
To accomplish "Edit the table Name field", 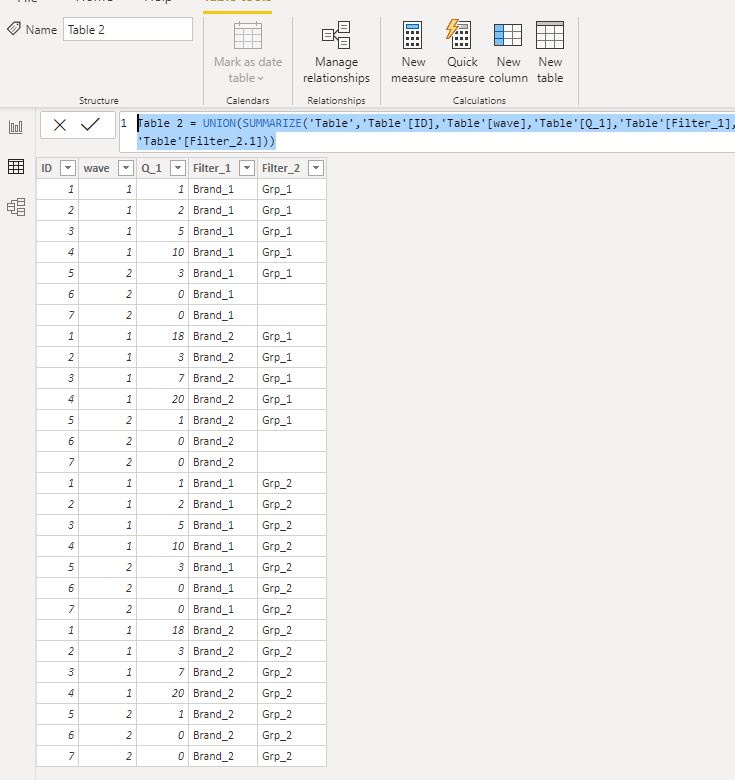I will tap(128, 29).
